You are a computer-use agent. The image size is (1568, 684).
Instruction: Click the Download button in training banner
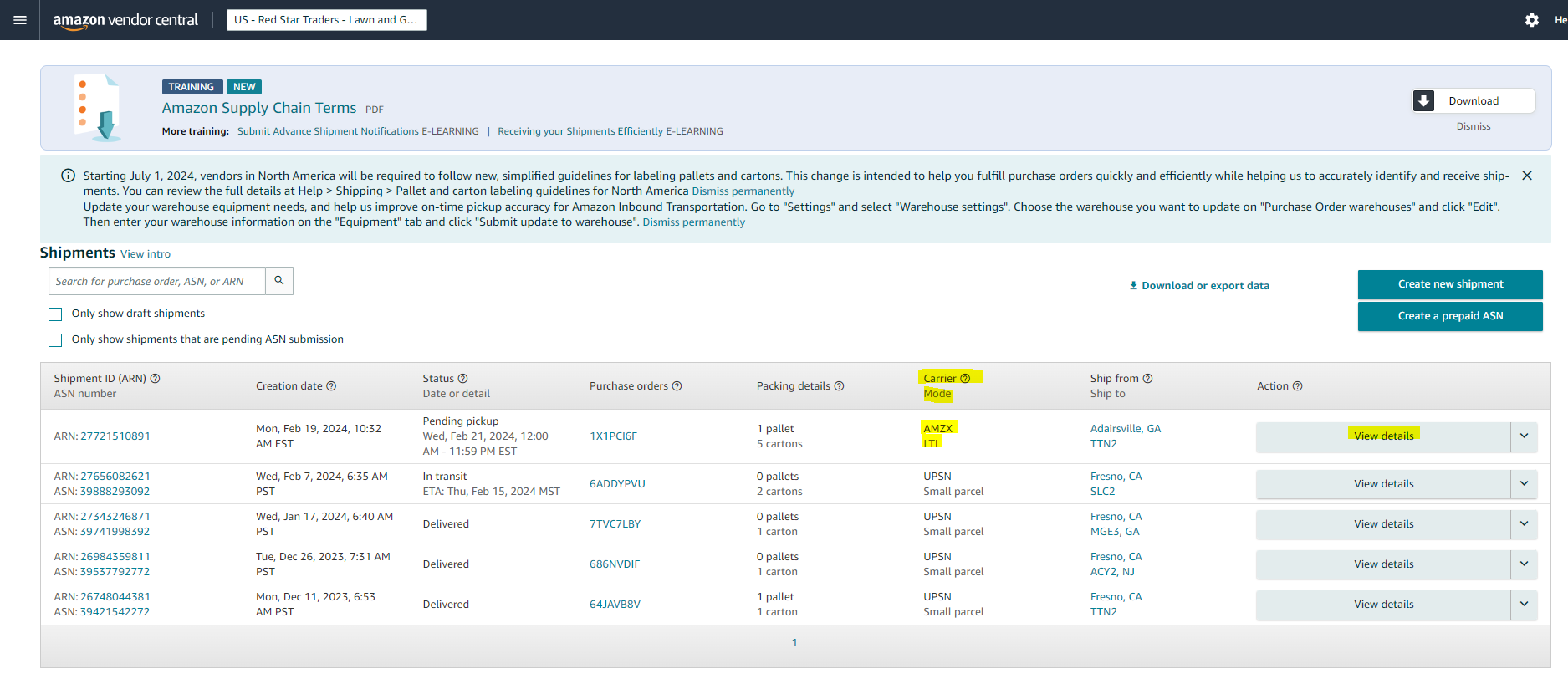pos(1474,101)
